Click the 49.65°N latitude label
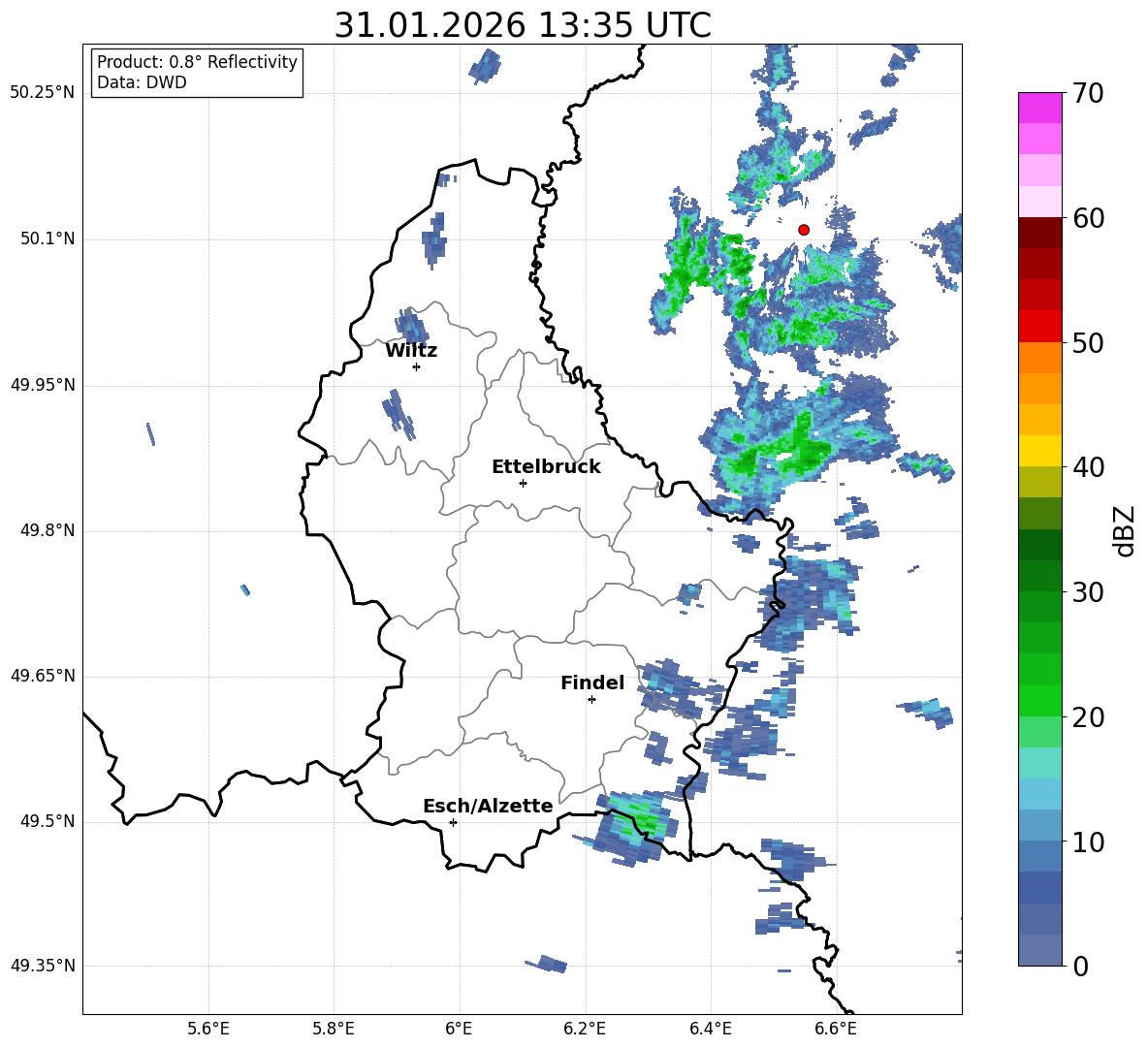 pyautogui.click(x=42, y=676)
